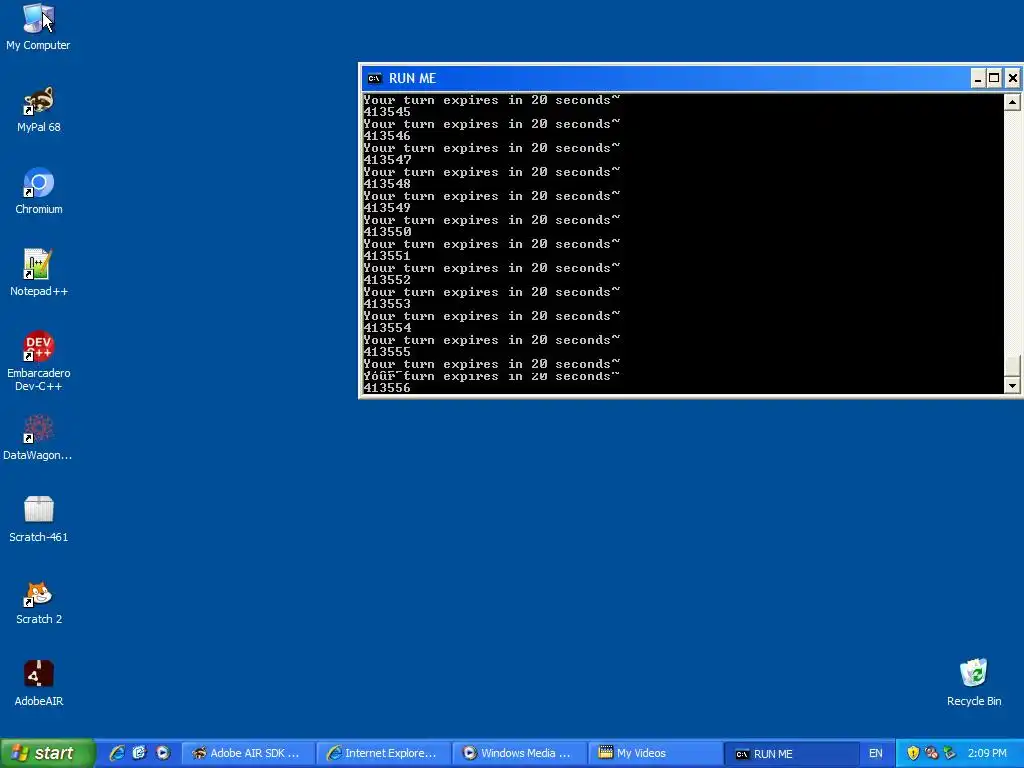Click the RUN ME taskbar button
Image resolution: width=1024 pixels, height=768 pixels.
[x=791, y=753]
